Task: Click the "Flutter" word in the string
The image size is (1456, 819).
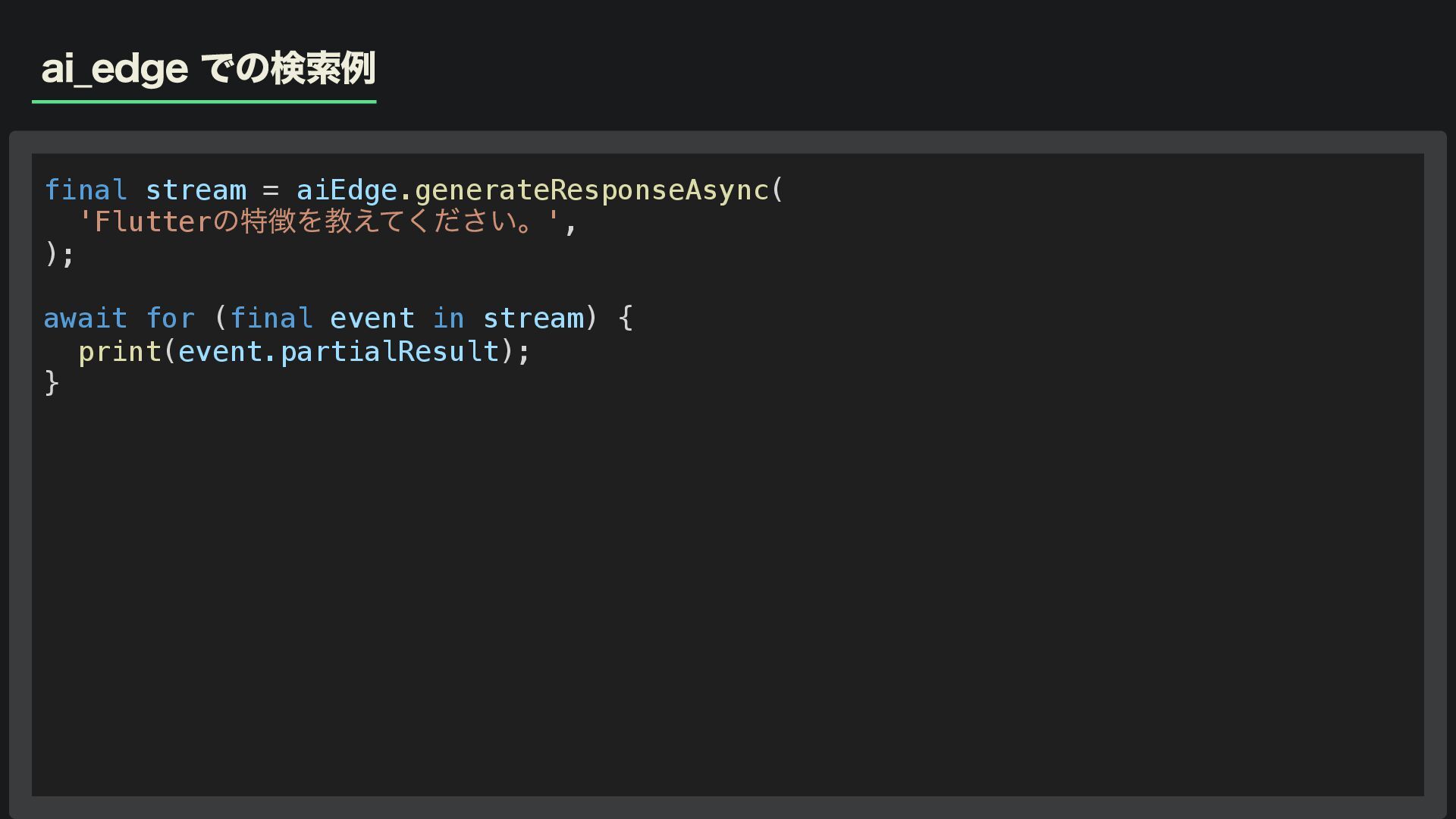Action: 152,221
